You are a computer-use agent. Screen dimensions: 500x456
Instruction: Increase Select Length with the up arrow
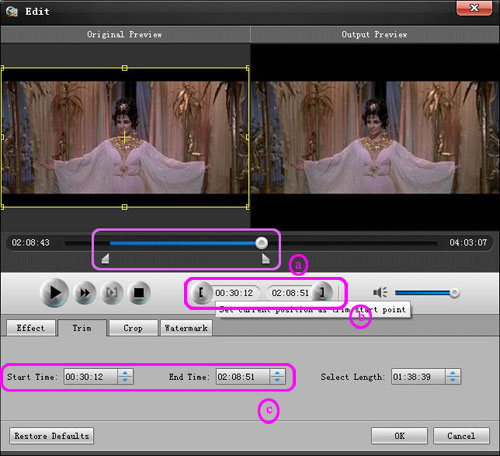pyautogui.click(x=453, y=373)
